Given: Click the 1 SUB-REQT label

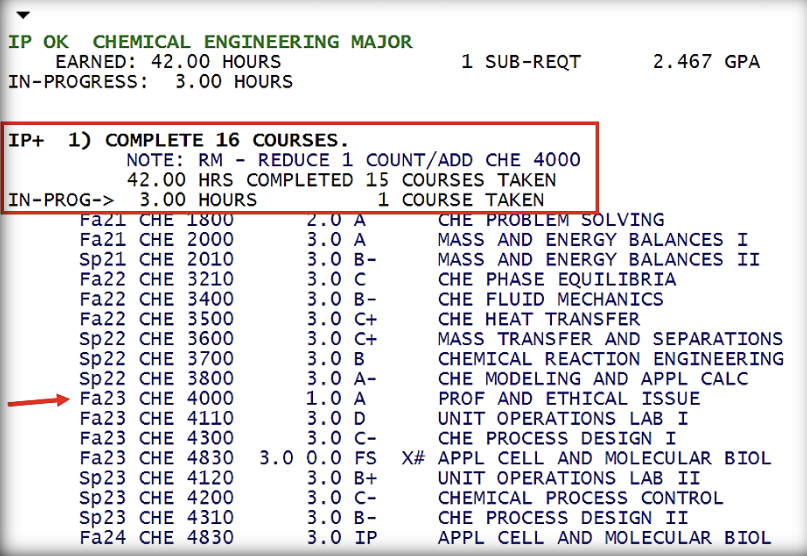Looking at the screenshot, I should [x=520, y=62].
